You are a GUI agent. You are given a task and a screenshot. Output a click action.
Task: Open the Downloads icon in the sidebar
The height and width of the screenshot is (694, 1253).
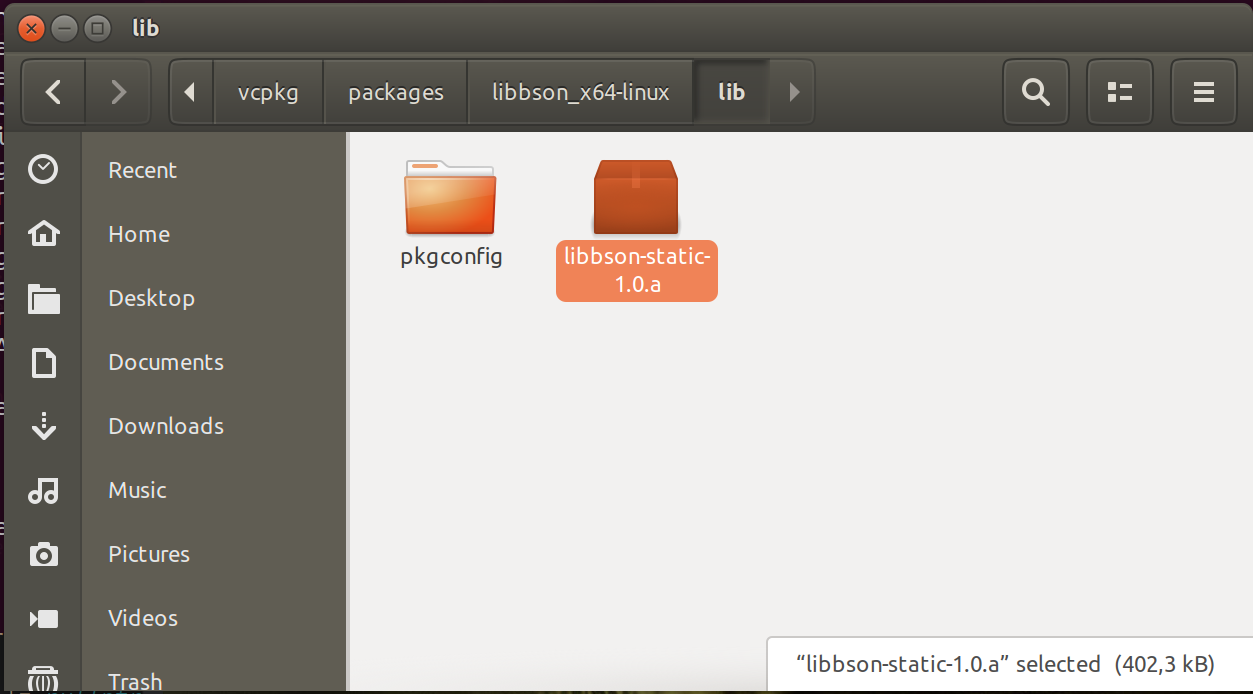click(43, 425)
